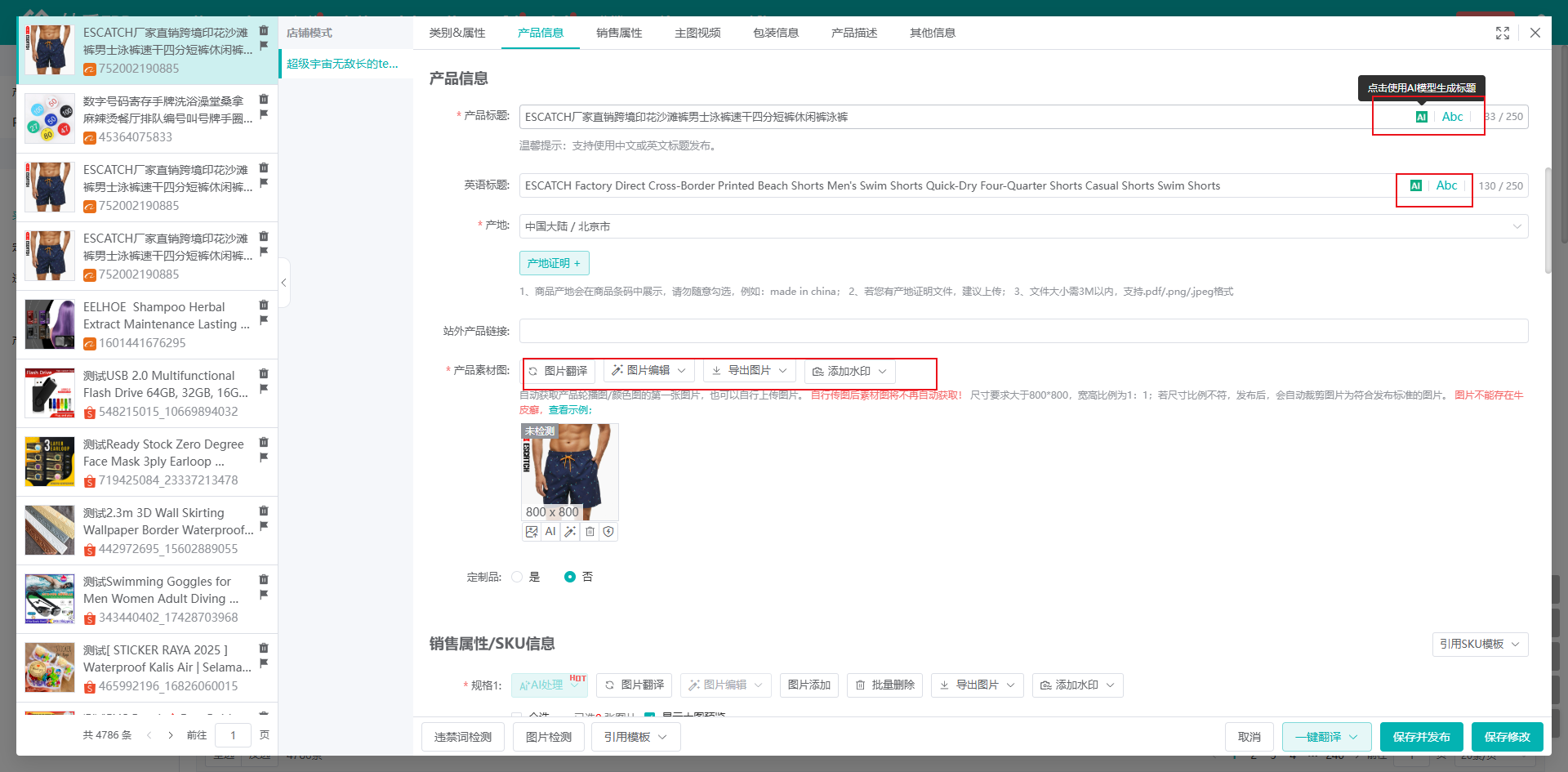Select 否 for 定制品
This screenshot has width=1568, height=772.
[570, 577]
